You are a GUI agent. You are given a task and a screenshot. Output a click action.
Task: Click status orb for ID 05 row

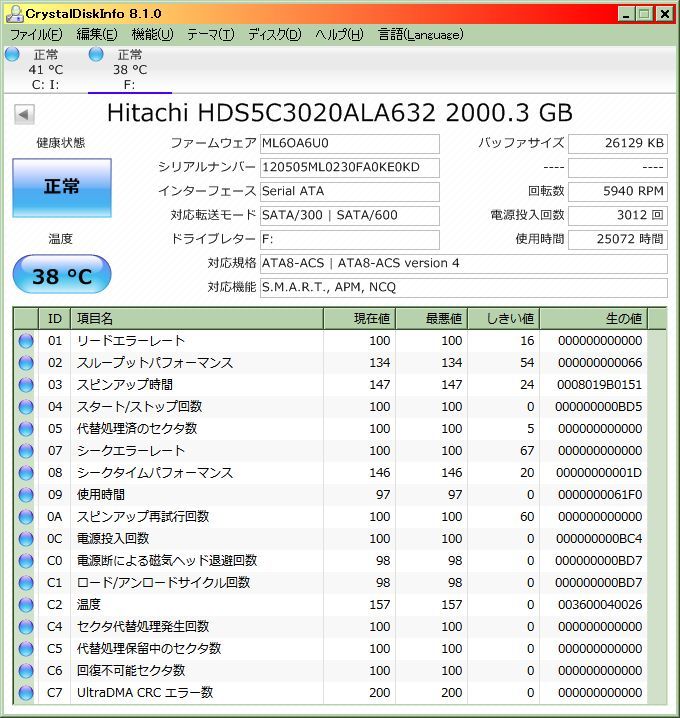pyautogui.click(x=26, y=429)
